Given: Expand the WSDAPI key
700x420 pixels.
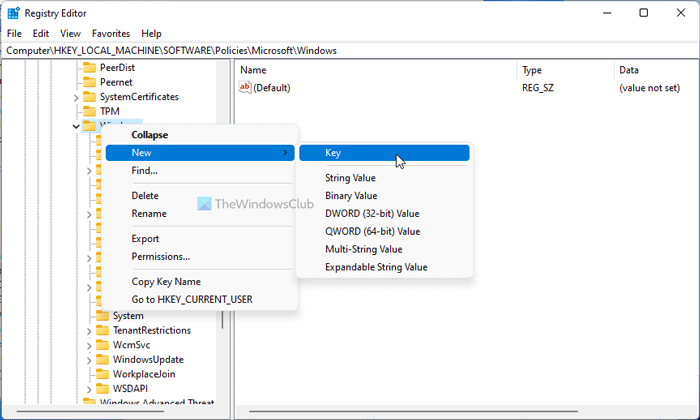Looking at the screenshot, I should 89,390.
